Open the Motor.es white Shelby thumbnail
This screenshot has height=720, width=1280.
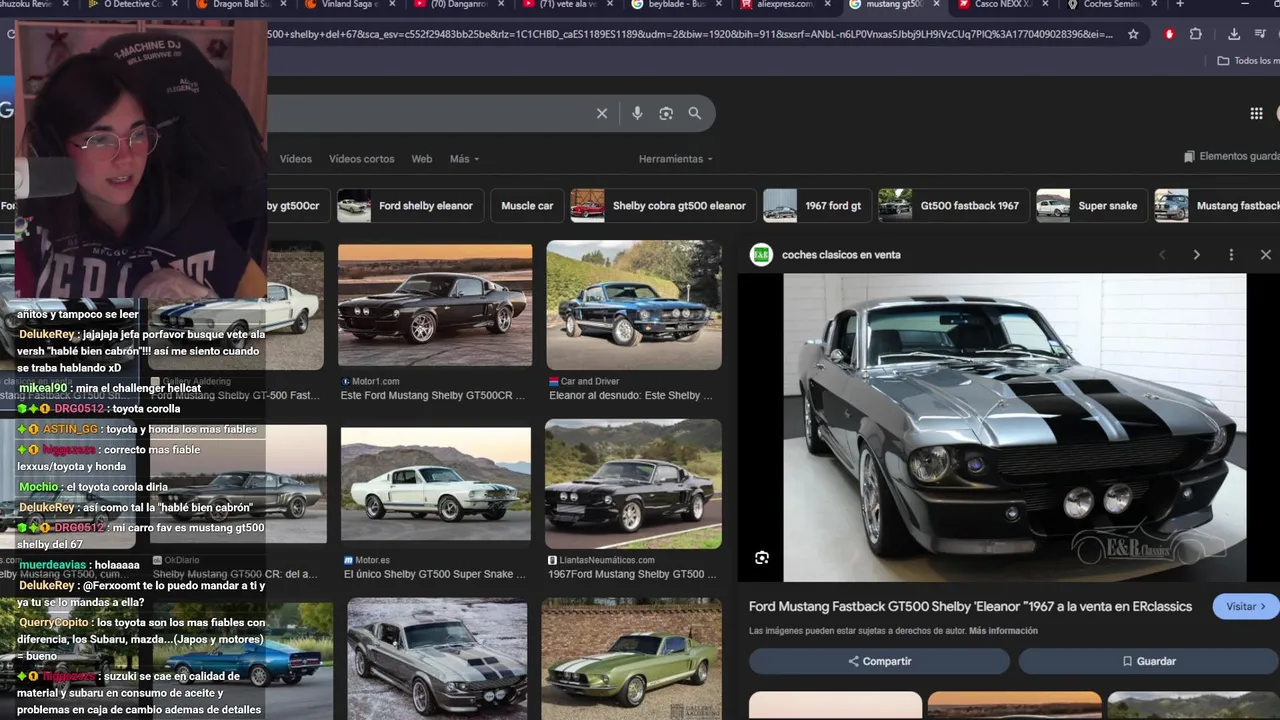pyautogui.click(x=436, y=485)
